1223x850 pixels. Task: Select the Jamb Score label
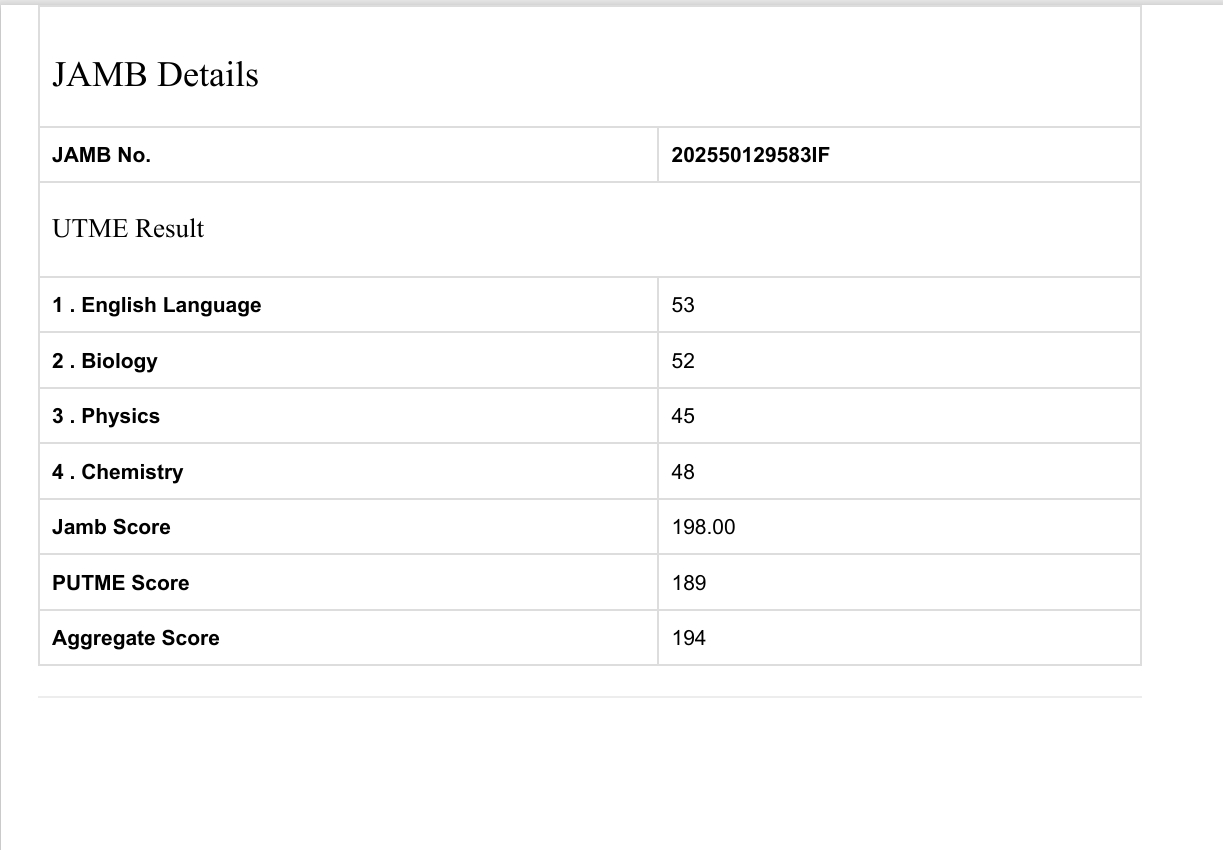(x=111, y=527)
